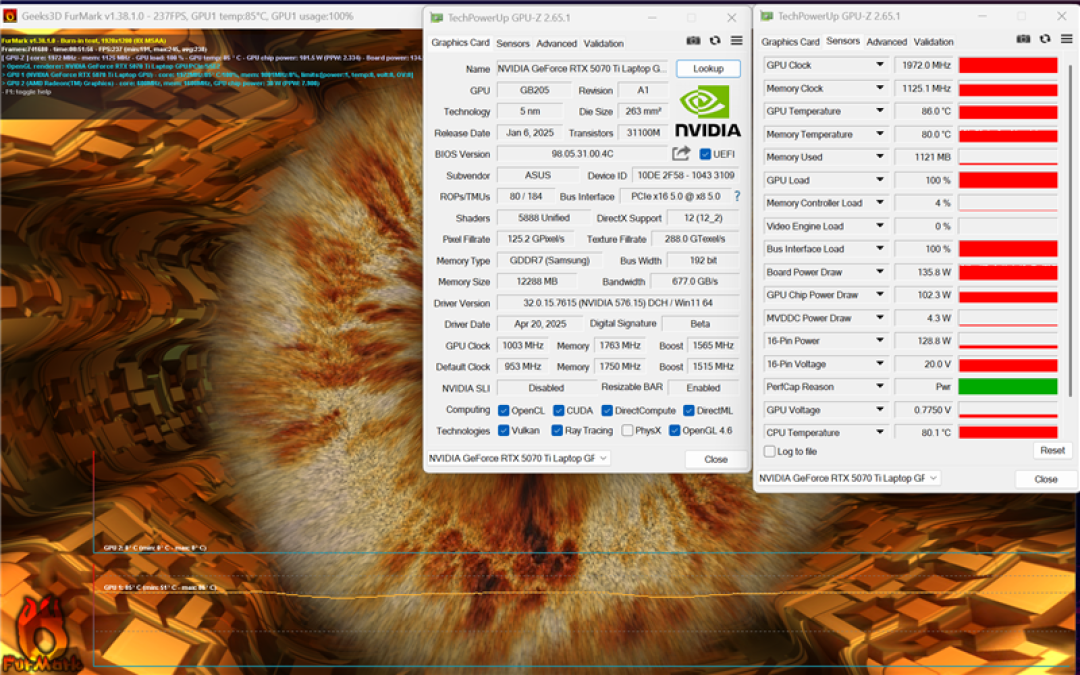Enable the Log to file checkbox
This screenshot has height=675, width=1080.
[769, 452]
